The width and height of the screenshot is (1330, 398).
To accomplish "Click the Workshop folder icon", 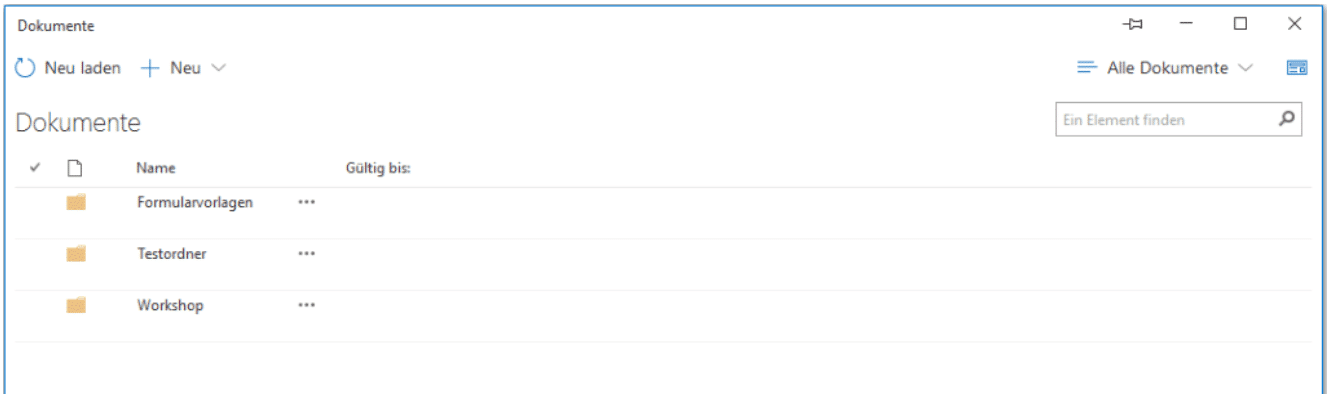I will pos(76,306).
